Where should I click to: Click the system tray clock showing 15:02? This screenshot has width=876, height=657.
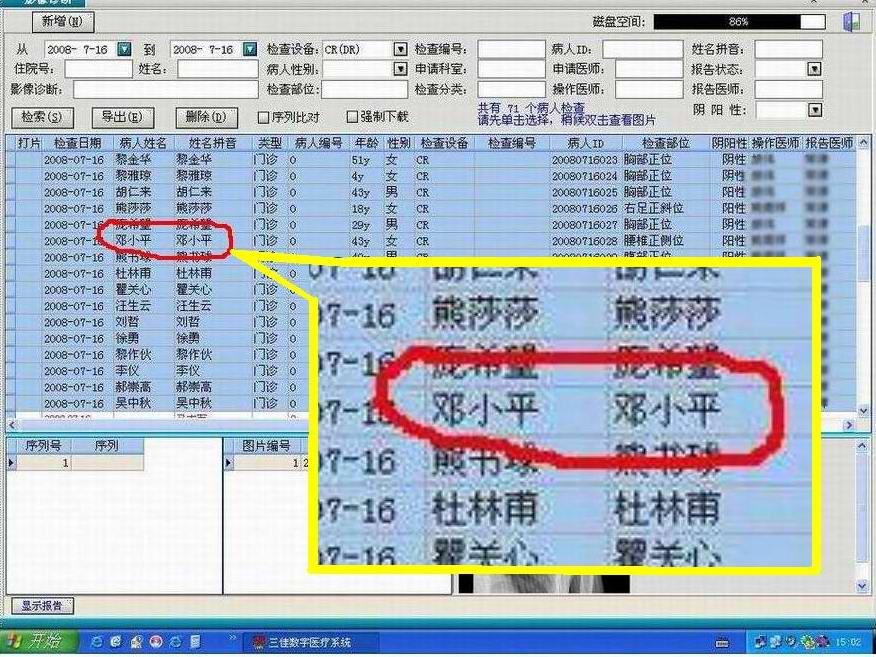pos(849,642)
